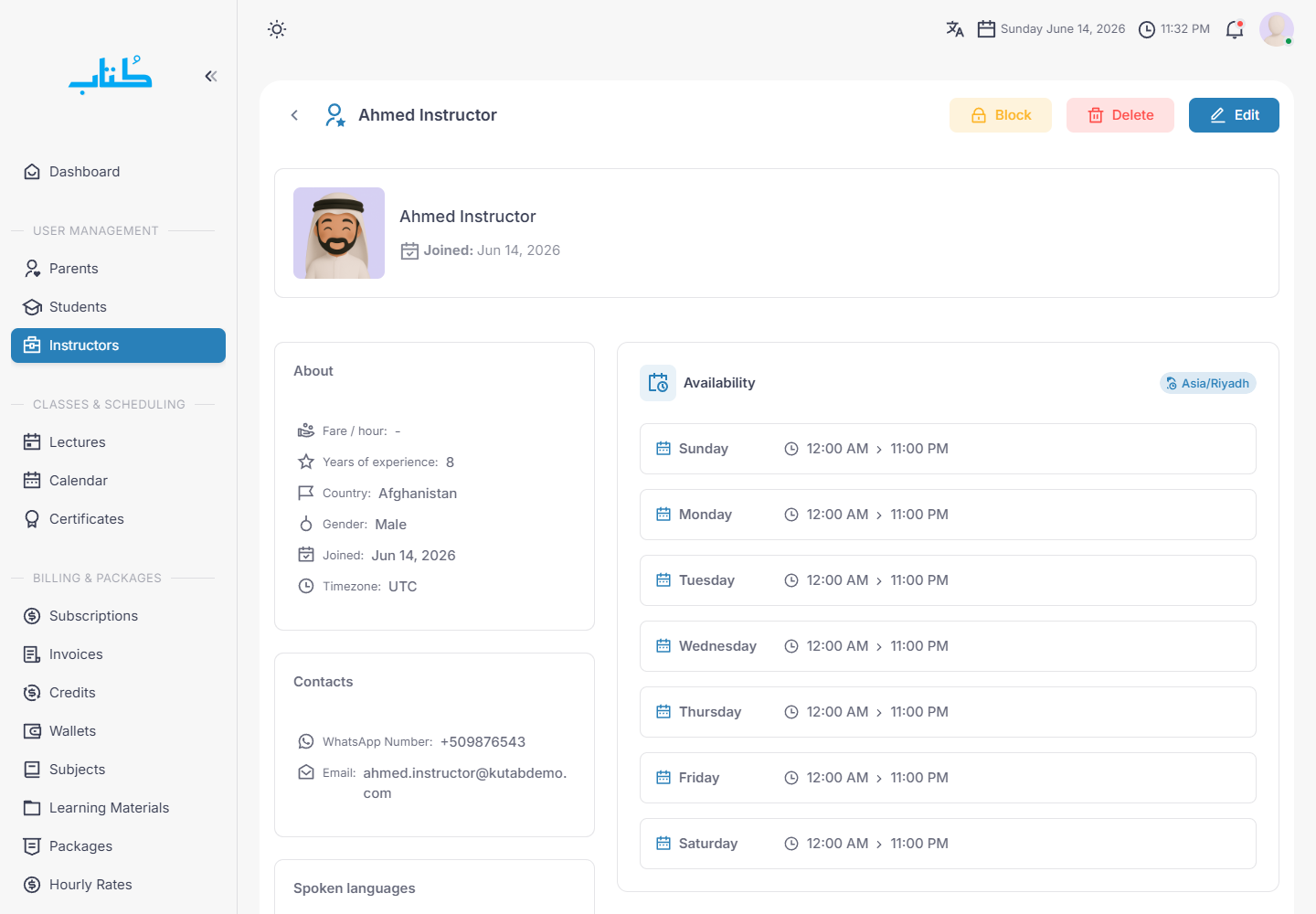
Task: Click the Edit button
Action: click(x=1234, y=115)
